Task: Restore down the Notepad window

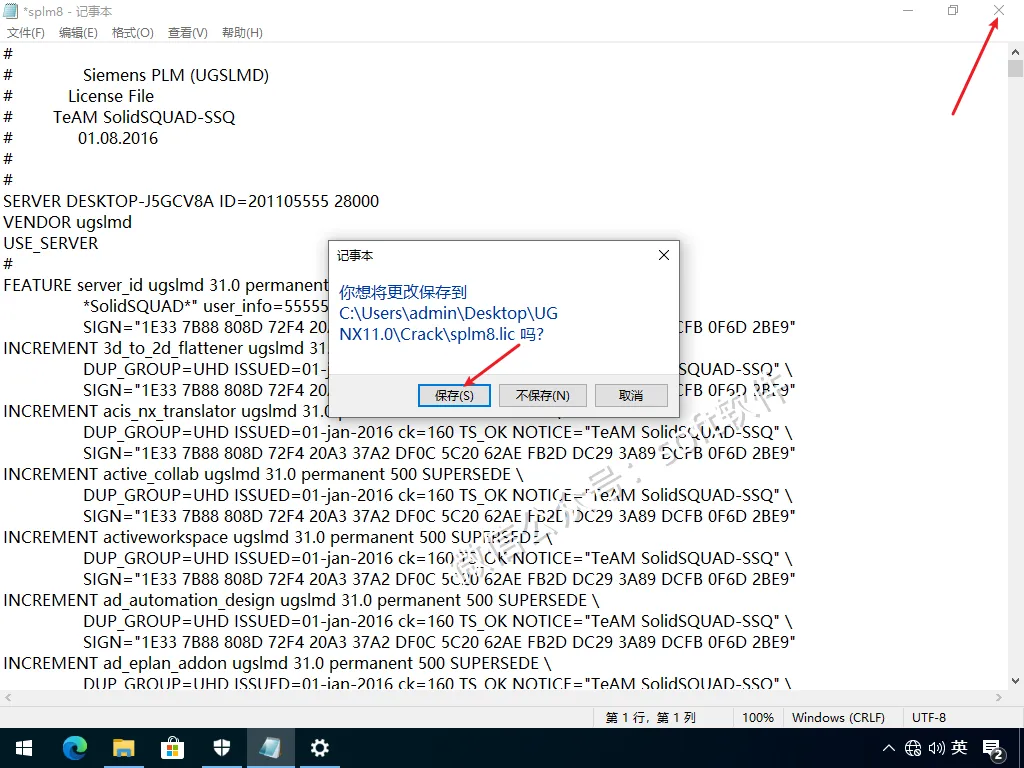Action: point(953,10)
